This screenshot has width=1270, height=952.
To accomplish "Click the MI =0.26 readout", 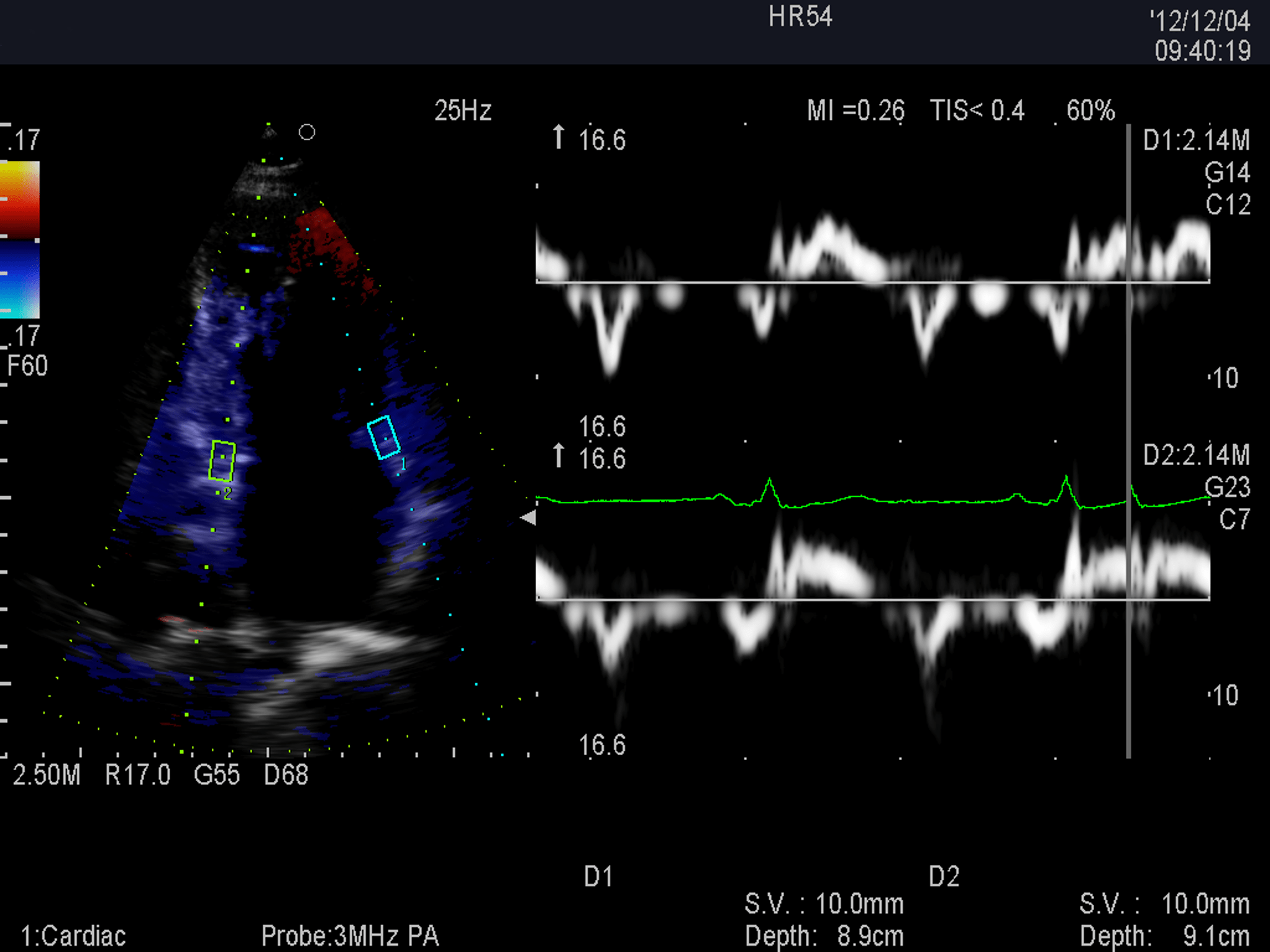I will point(856,111).
